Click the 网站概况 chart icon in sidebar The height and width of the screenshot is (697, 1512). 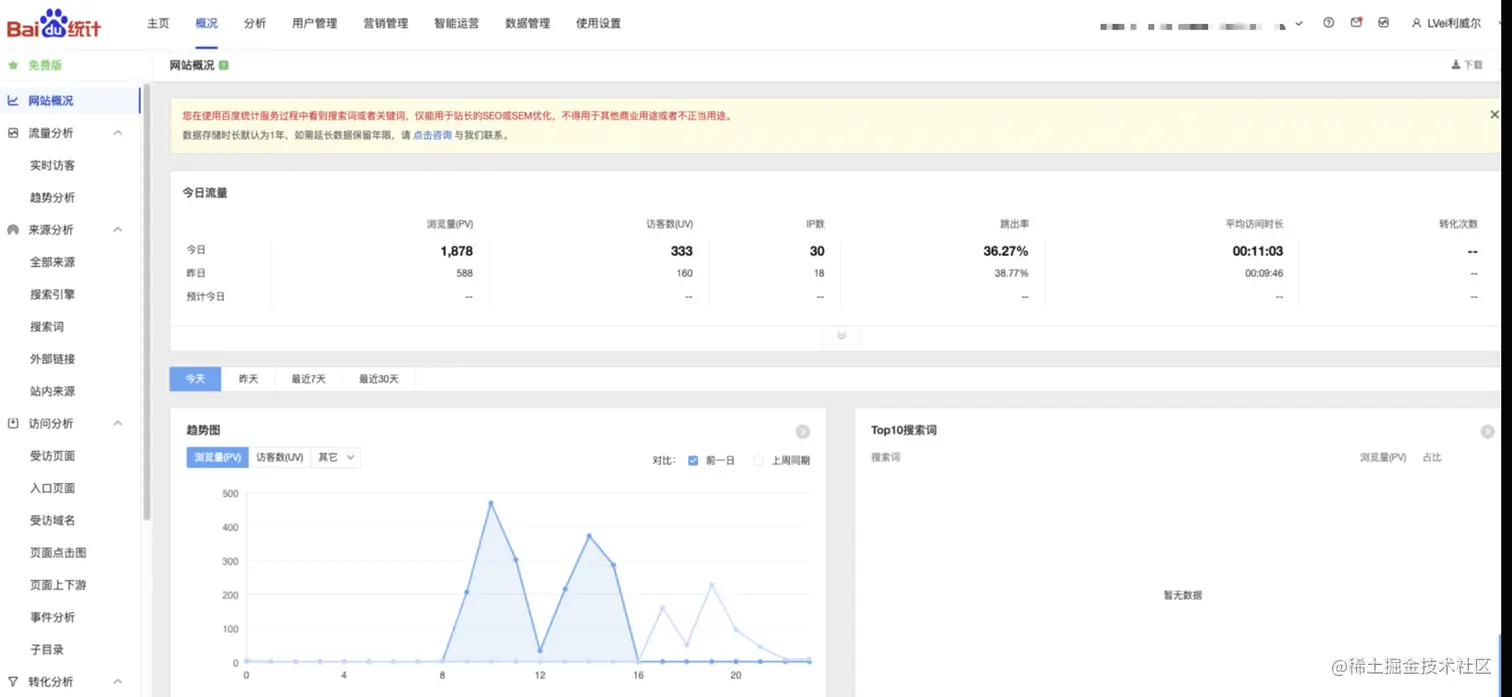pyautogui.click(x=13, y=101)
